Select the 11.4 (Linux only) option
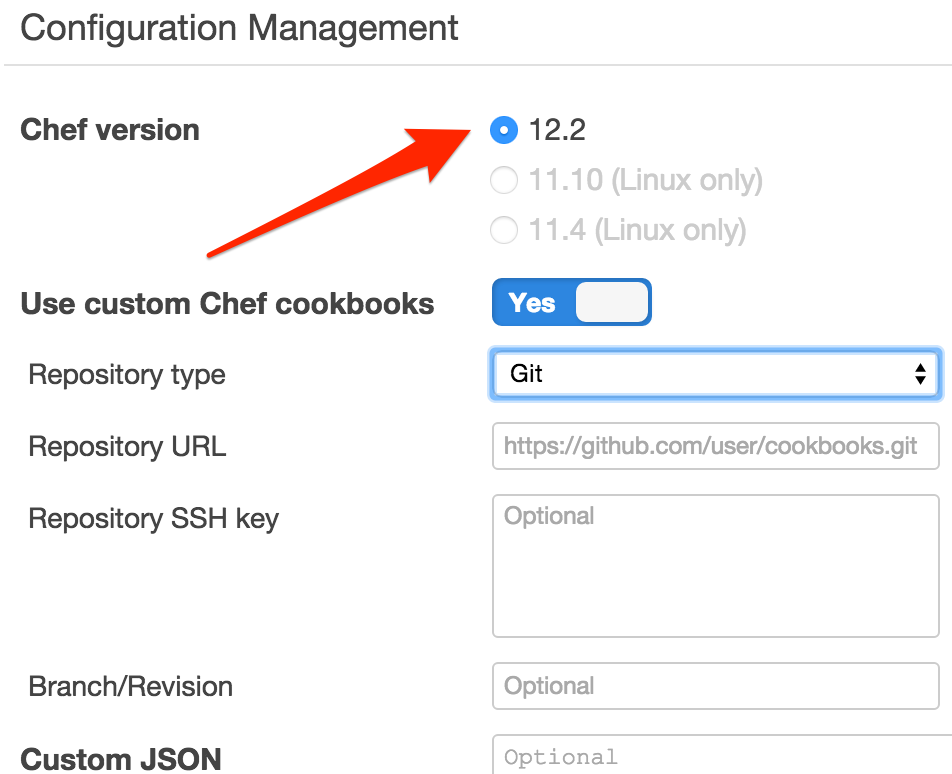The height and width of the screenshot is (774, 952). tap(503, 230)
